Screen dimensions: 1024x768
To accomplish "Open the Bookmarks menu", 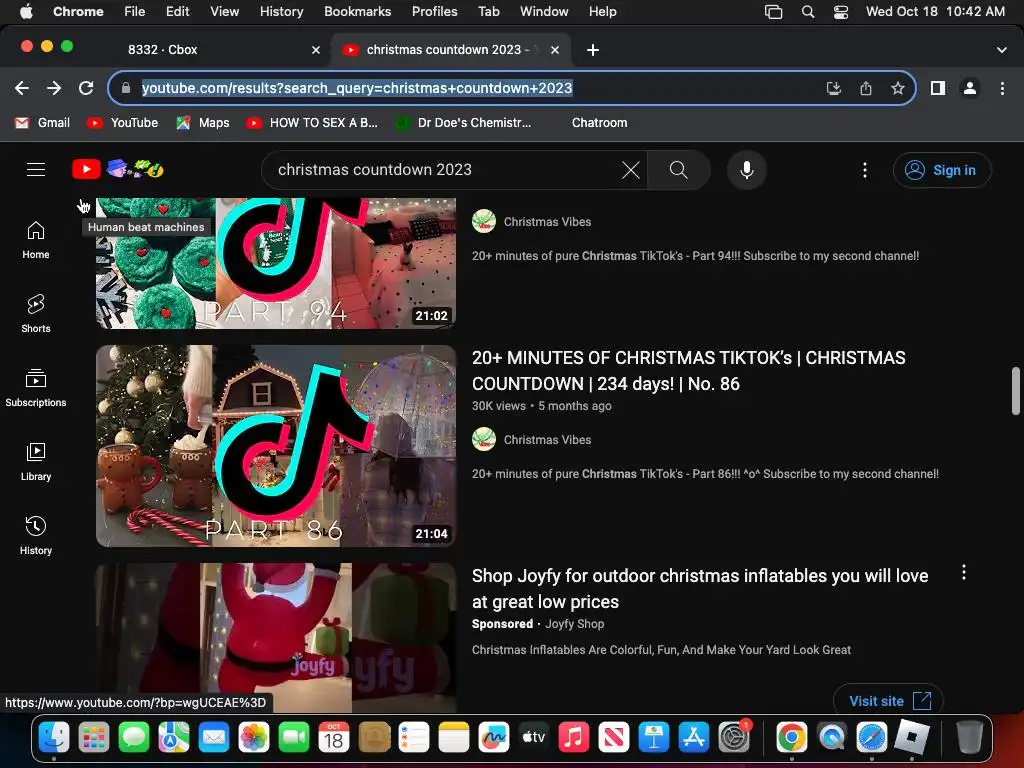I will (357, 12).
